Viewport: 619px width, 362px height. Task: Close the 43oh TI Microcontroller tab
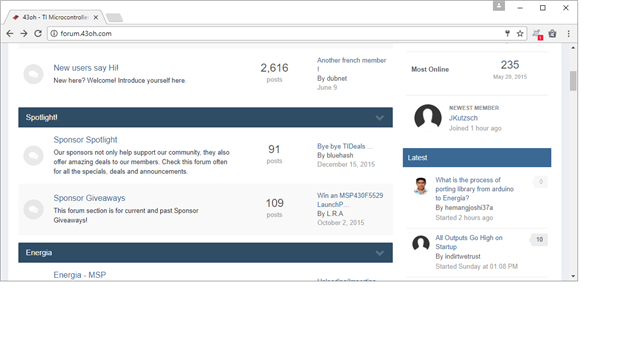pyautogui.click(x=96, y=17)
